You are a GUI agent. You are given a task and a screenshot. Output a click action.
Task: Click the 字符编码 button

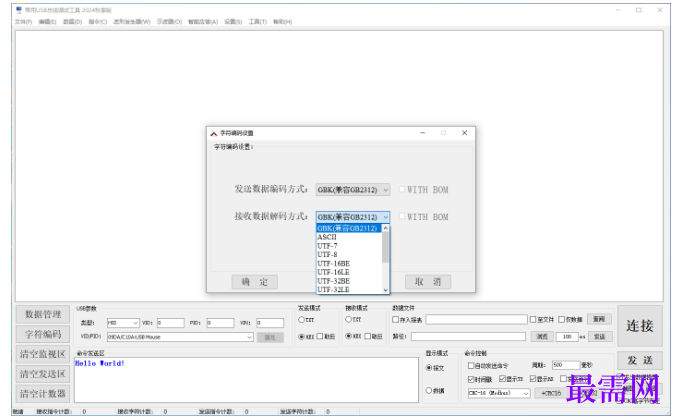(x=43, y=334)
